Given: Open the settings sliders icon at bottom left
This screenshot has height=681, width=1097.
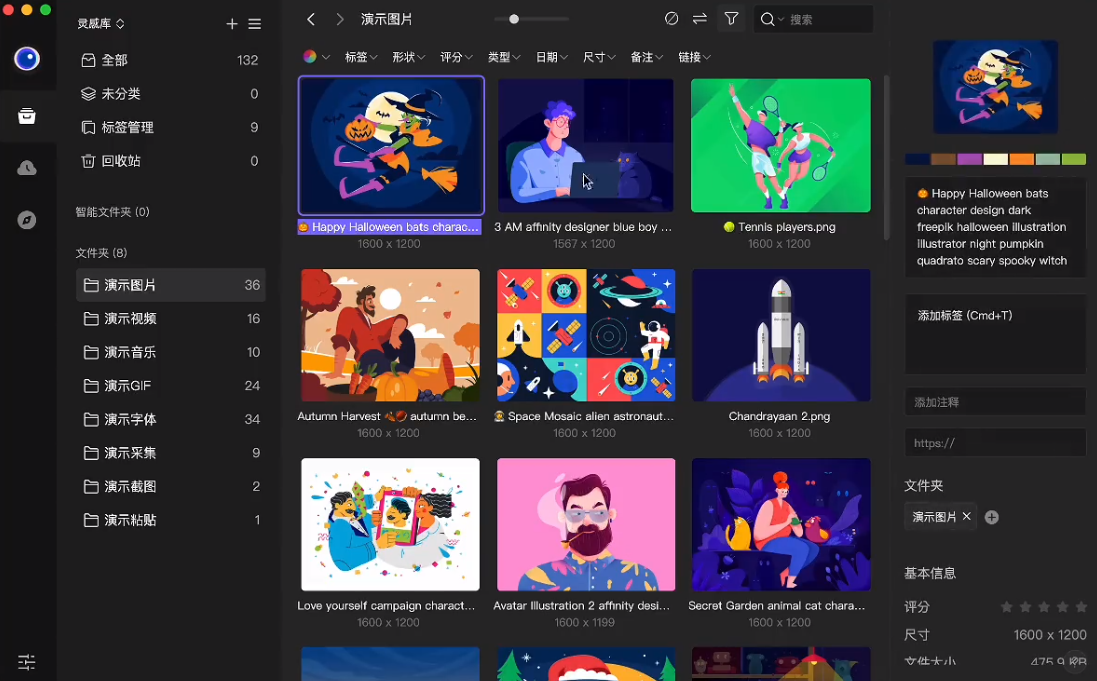Looking at the screenshot, I should tap(27, 661).
